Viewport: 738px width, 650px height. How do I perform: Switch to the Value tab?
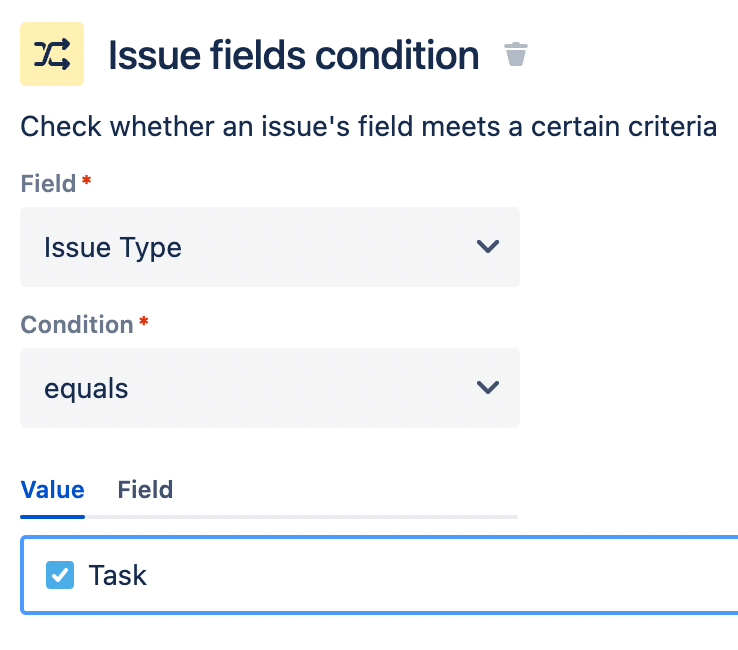[52, 490]
